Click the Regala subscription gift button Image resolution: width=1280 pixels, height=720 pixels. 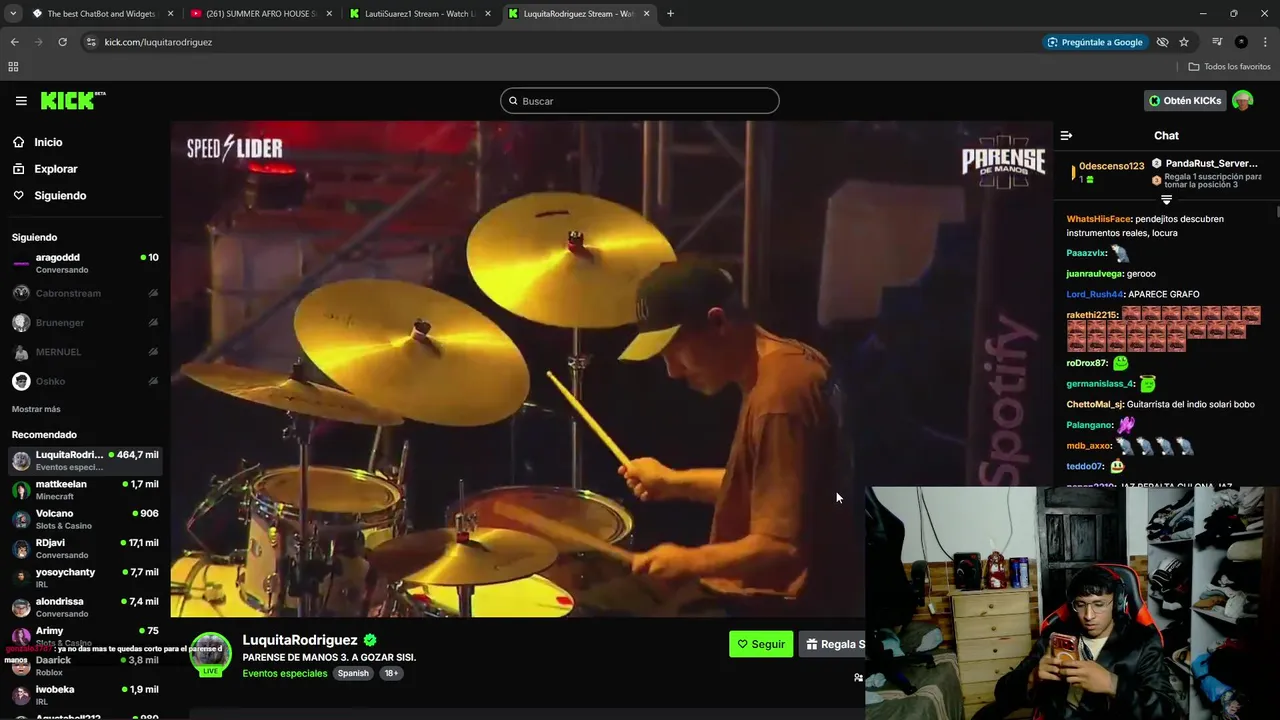(832, 644)
